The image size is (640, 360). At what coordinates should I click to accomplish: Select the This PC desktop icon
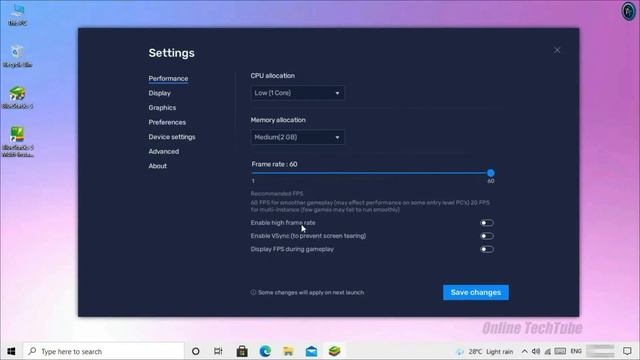[17, 15]
